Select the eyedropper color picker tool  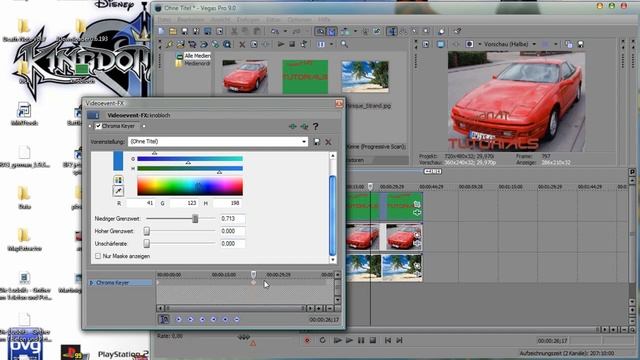click(x=118, y=191)
